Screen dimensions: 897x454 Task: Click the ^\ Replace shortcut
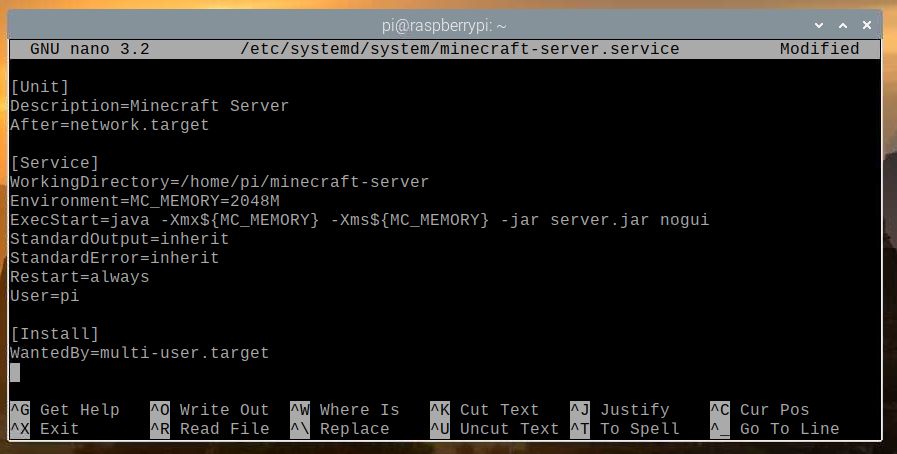pos(340,429)
